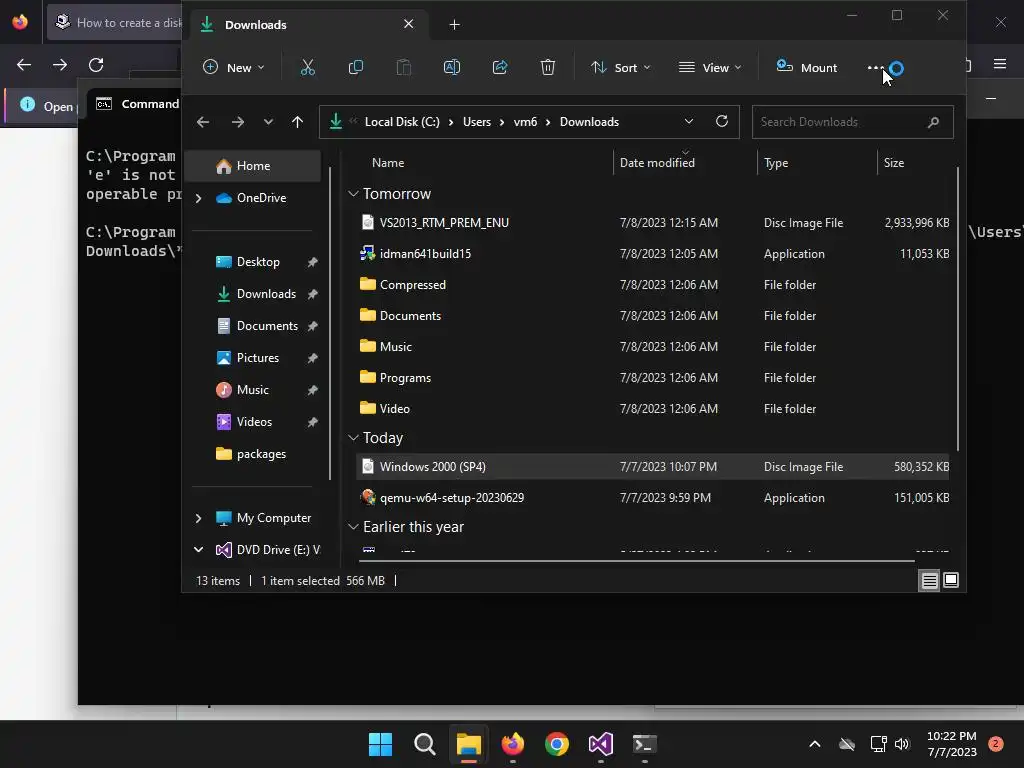Switch to the Downloads tab

tap(307, 25)
